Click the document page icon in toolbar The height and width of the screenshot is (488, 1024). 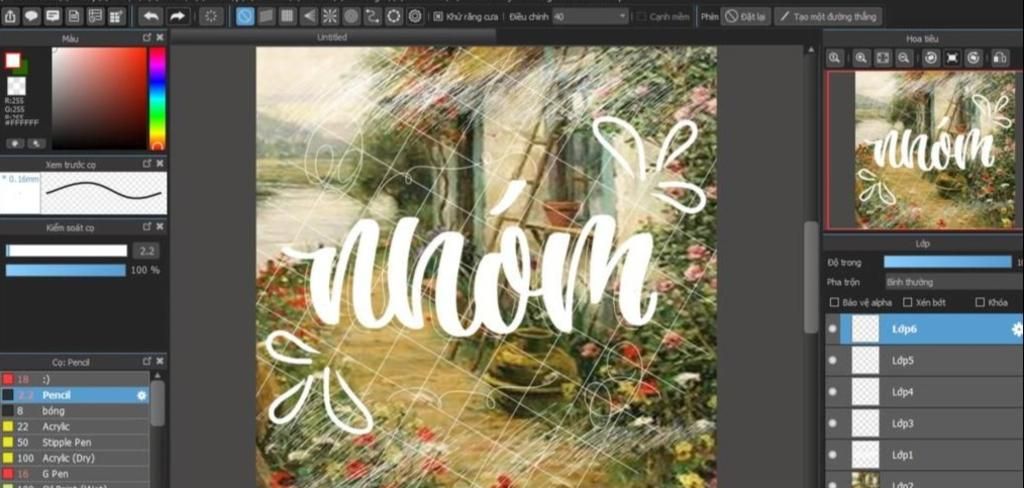(74, 16)
